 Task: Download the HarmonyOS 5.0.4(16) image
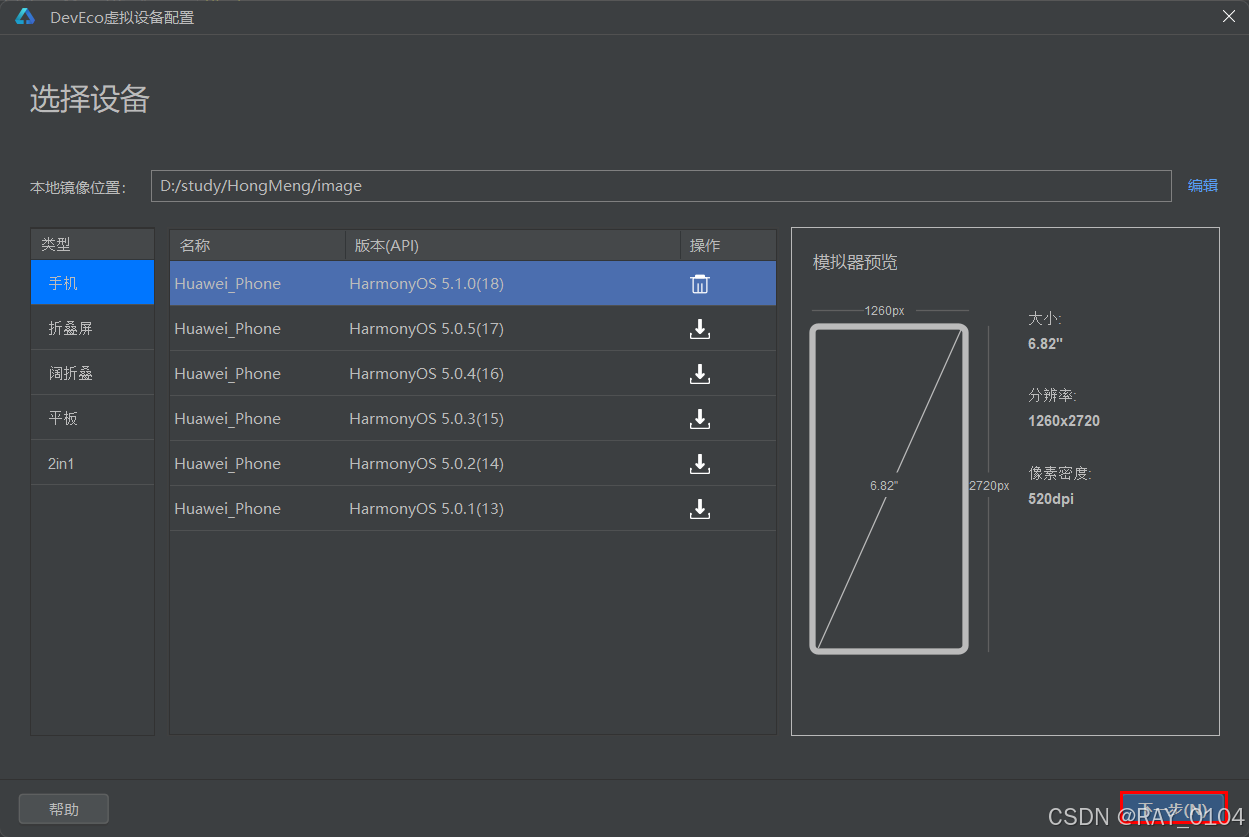700,374
